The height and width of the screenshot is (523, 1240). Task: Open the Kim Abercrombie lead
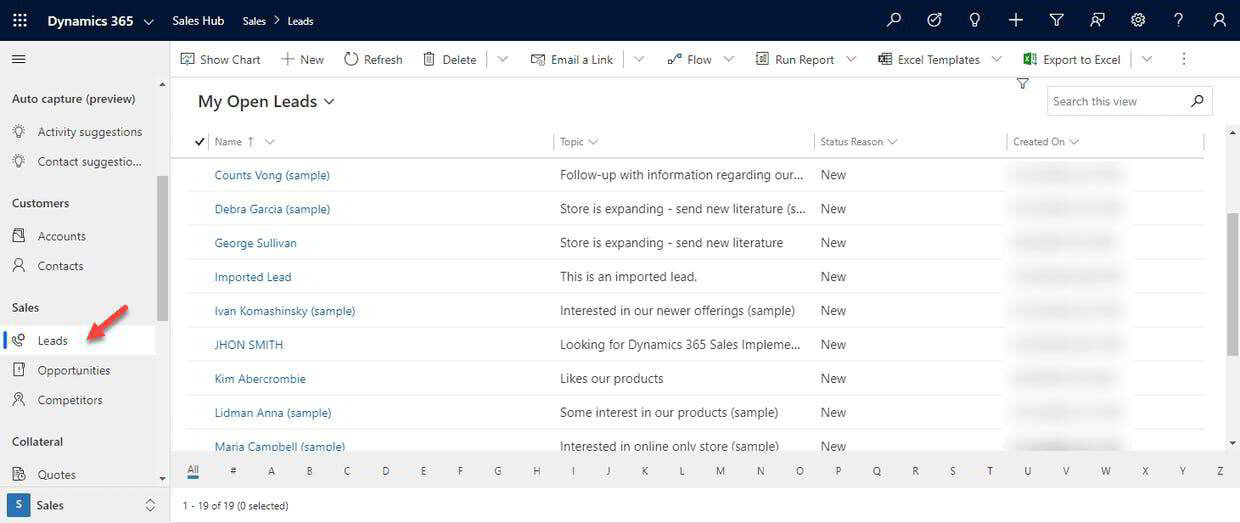coord(260,379)
